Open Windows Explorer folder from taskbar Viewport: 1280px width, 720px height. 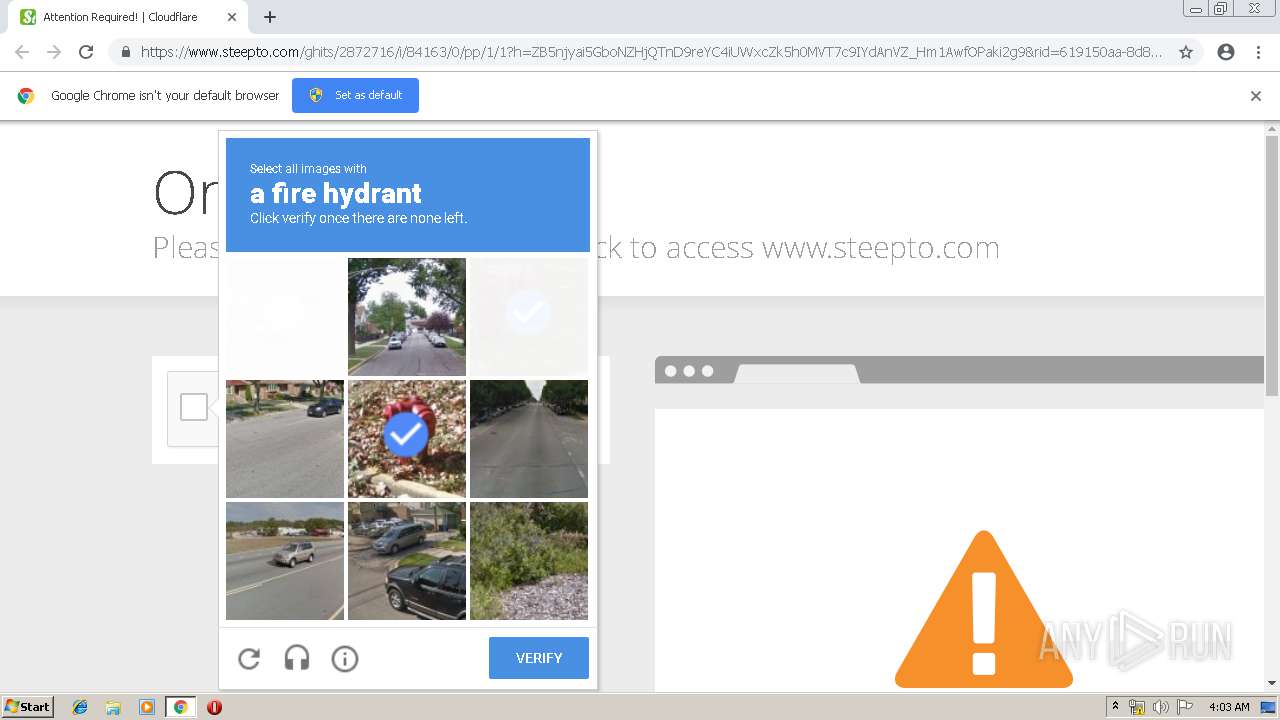click(113, 707)
